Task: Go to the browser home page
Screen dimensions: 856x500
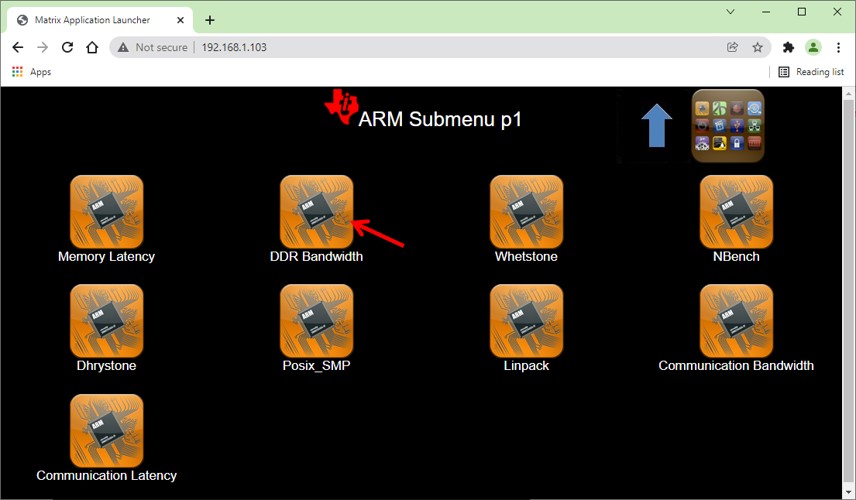Action: click(92, 47)
